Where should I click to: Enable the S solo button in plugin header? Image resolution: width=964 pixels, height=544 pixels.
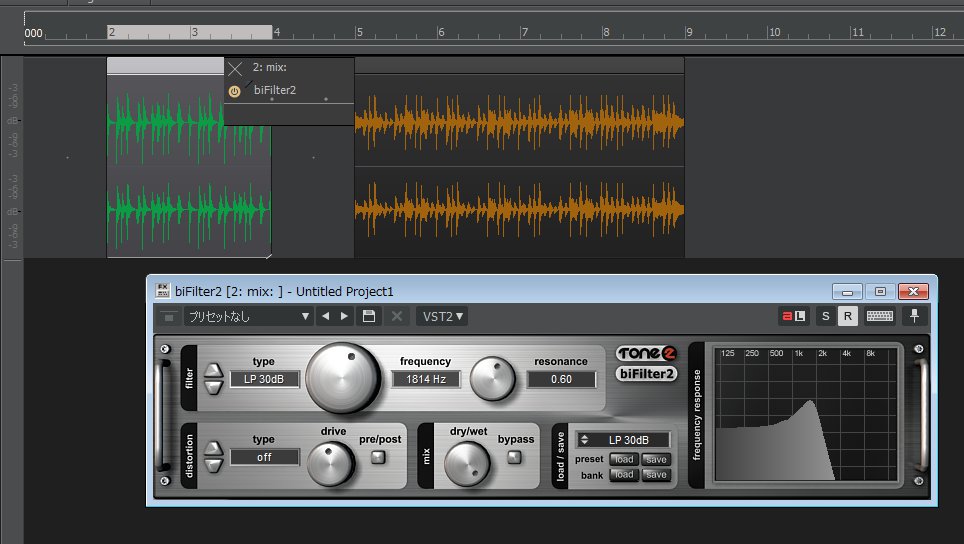(x=826, y=316)
